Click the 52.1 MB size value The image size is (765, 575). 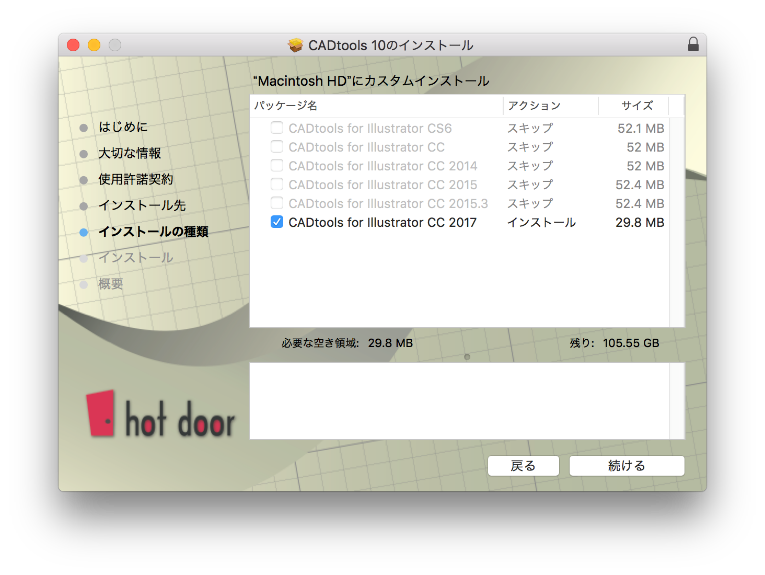point(641,128)
